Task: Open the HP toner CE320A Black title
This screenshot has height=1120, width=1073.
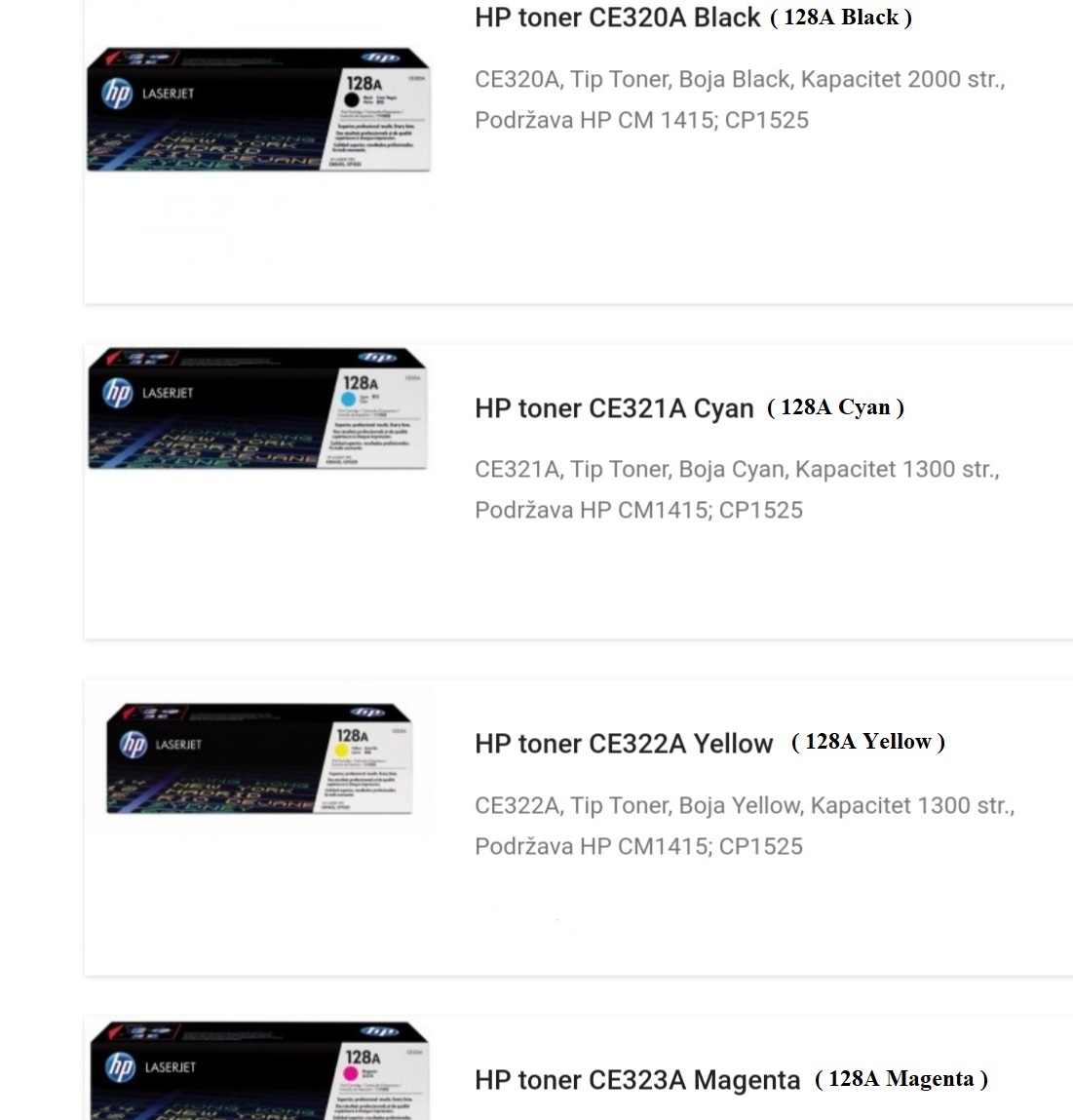Action: point(617,18)
